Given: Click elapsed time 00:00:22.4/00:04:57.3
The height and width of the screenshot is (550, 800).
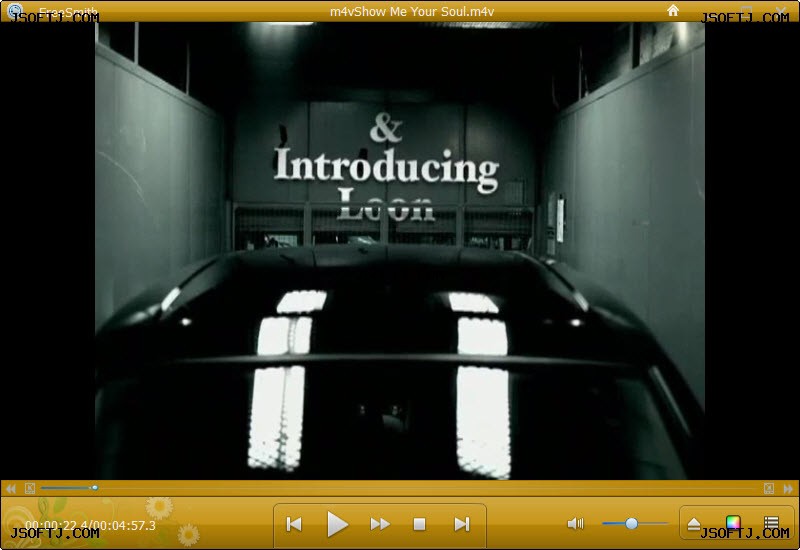Looking at the screenshot, I should tap(90, 526).
